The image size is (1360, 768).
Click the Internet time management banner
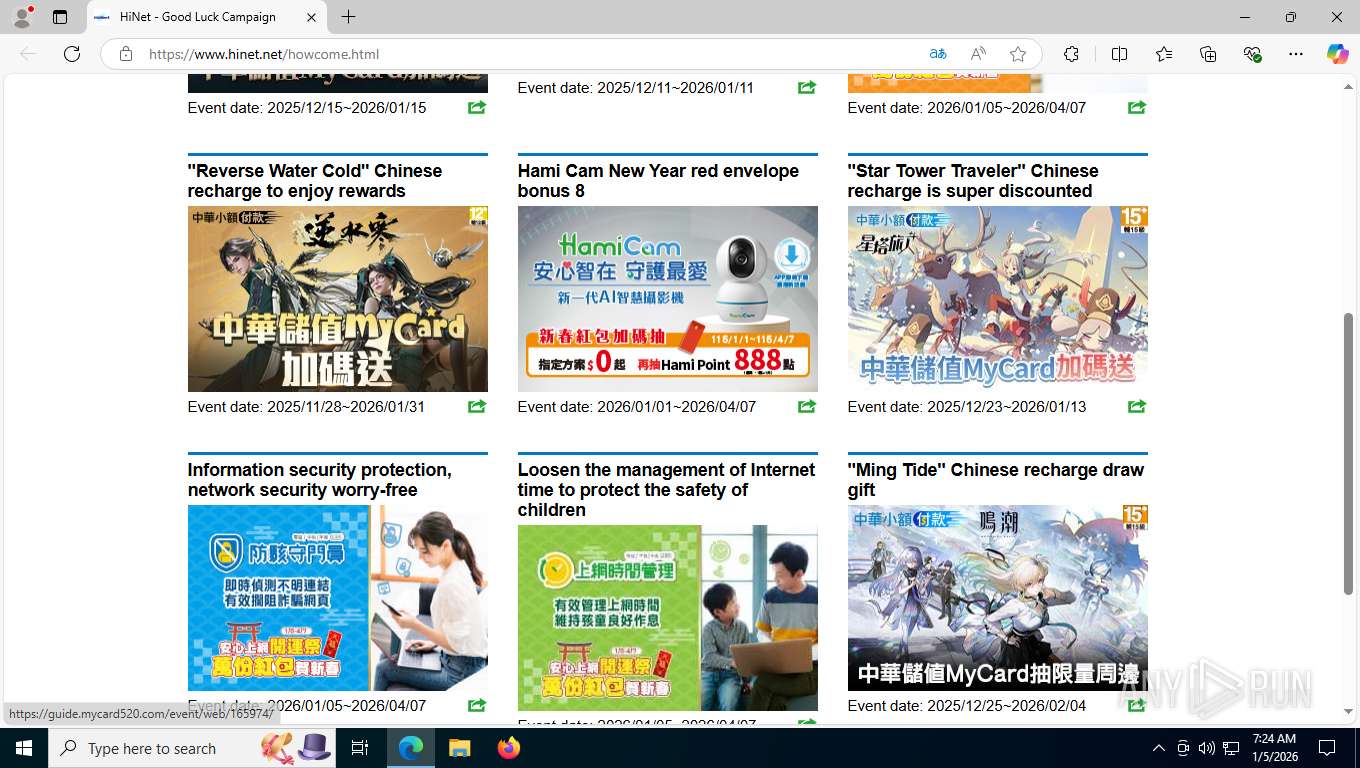tap(668, 618)
